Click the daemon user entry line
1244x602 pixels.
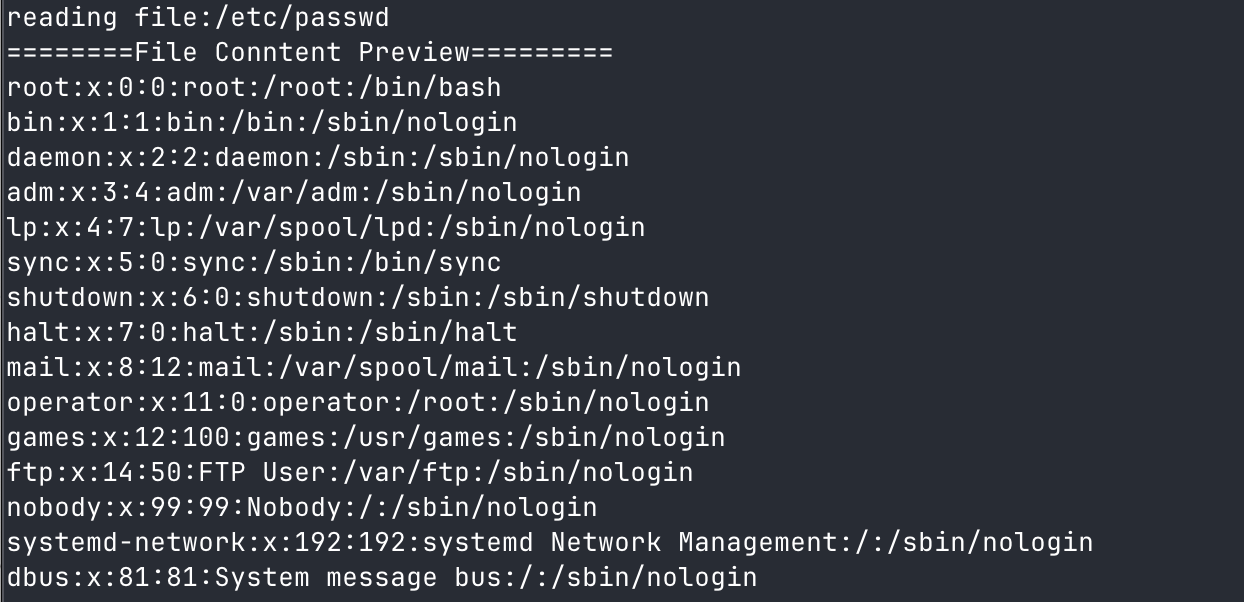[x=318, y=158]
